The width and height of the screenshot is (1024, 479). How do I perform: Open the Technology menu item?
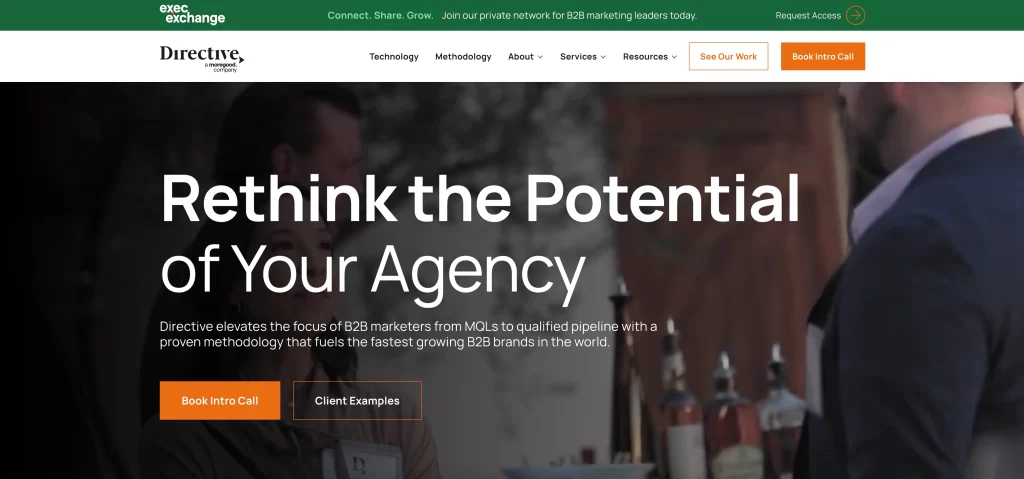[394, 57]
